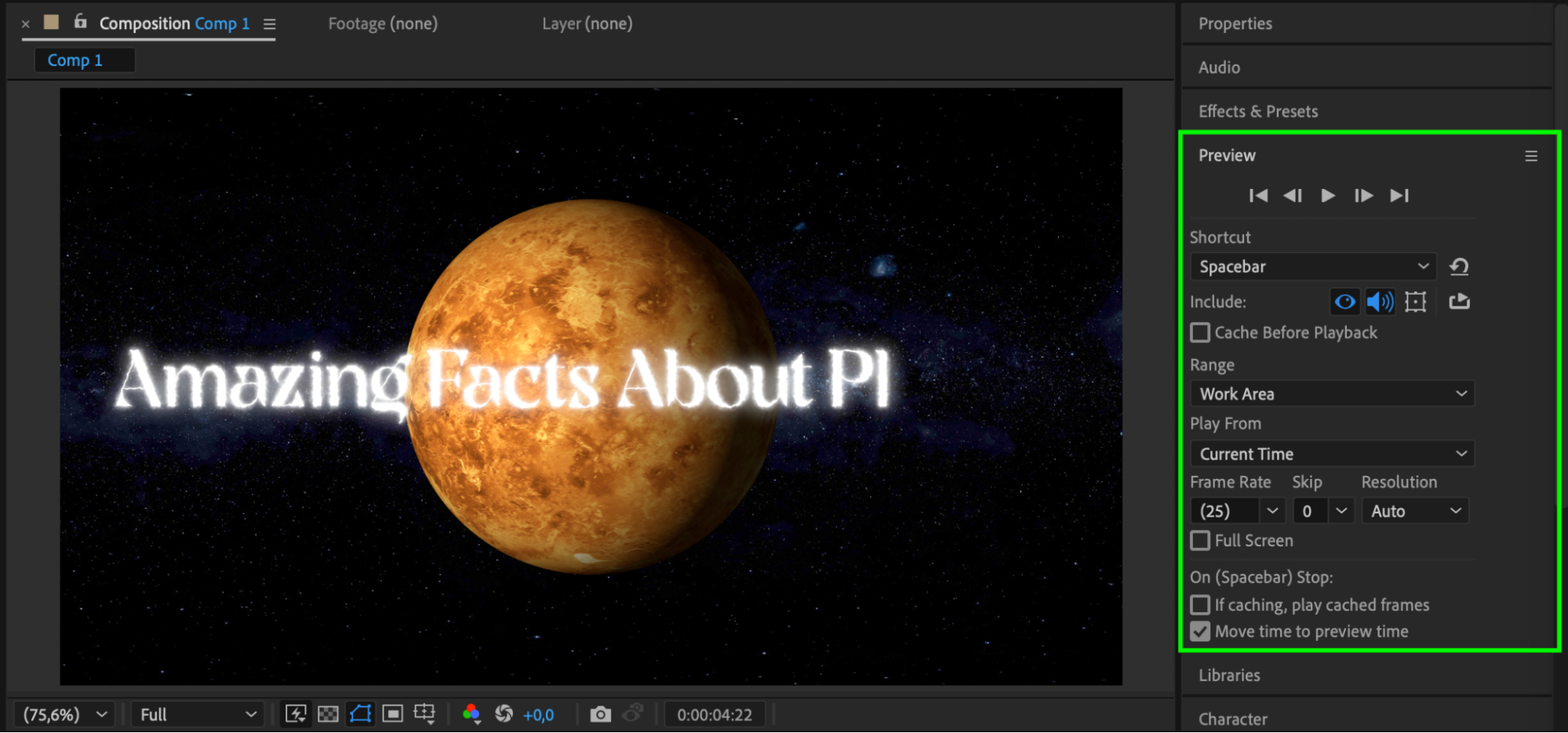
Task: Open magnification ratio dropdown (75,6%)
Action: (x=64, y=714)
